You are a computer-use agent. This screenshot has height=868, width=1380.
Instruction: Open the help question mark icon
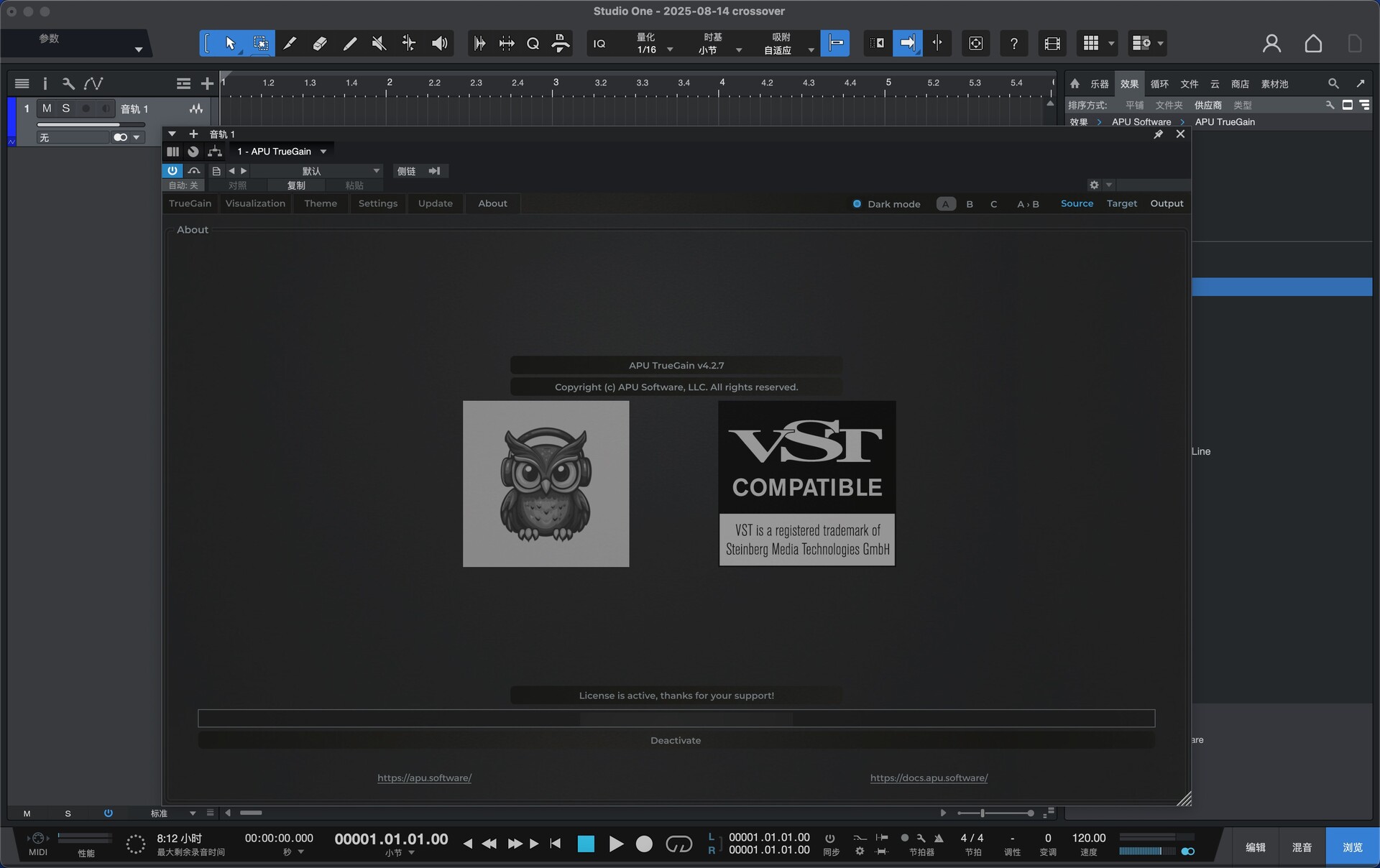coord(1013,44)
